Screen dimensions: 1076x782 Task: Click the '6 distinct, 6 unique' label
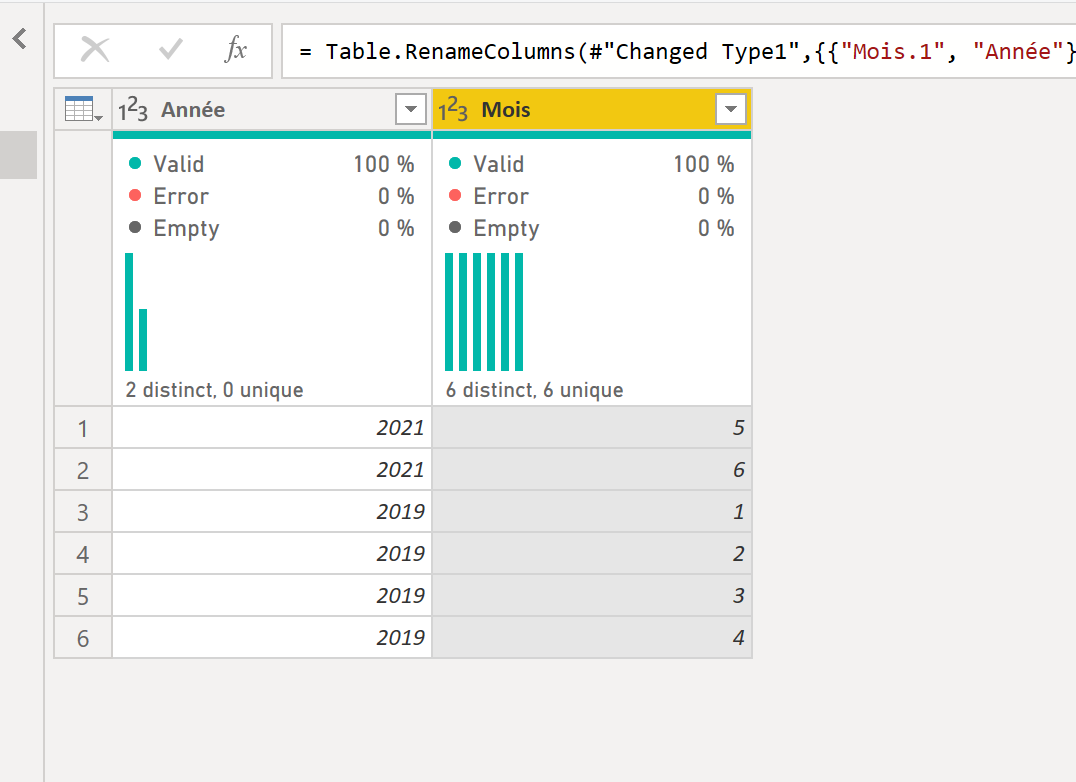(535, 390)
